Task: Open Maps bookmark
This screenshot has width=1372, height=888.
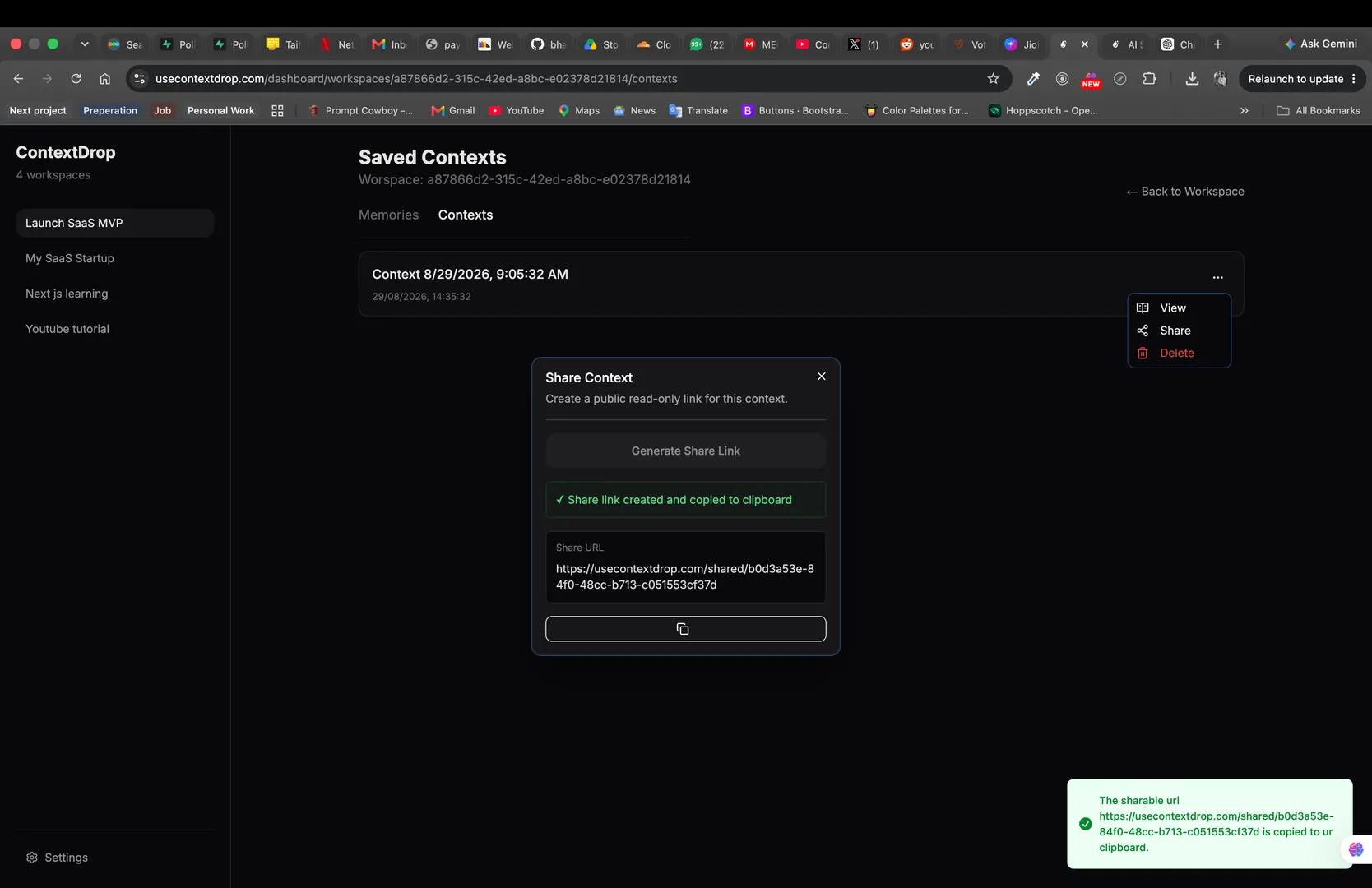Action: pyautogui.click(x=579, y=110)
